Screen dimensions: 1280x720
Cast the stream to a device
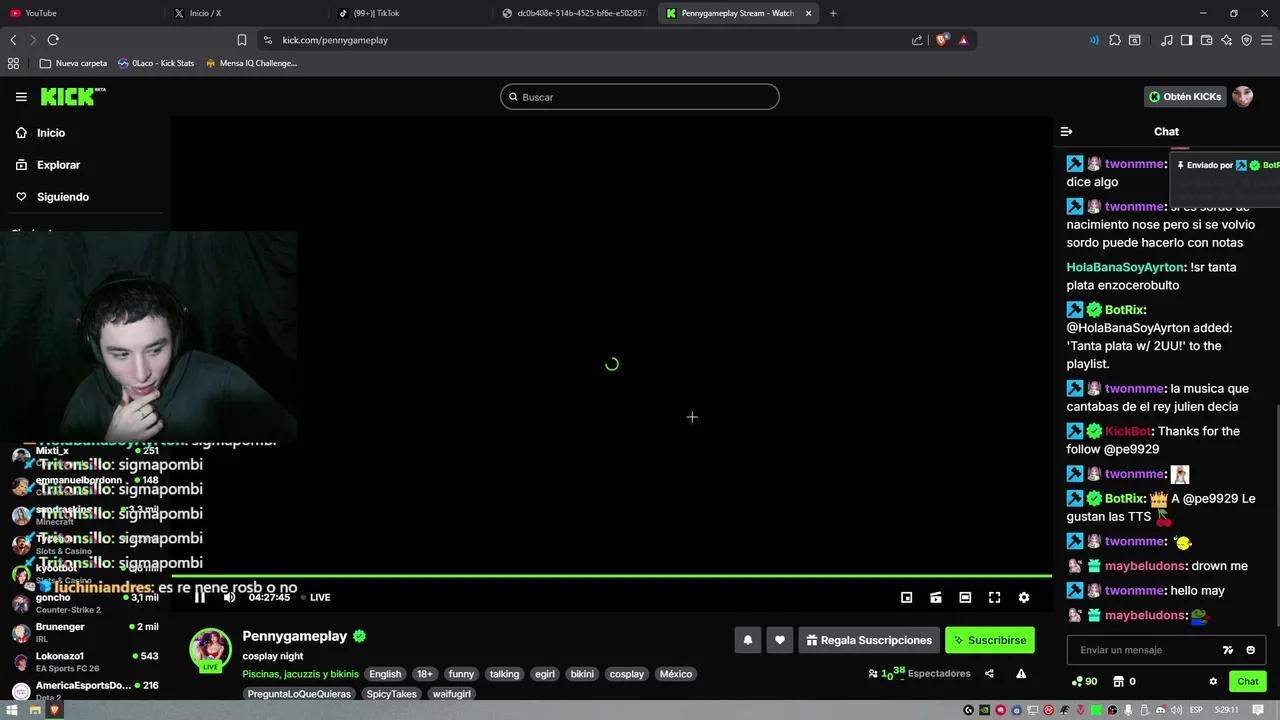[x=936, y=597]
